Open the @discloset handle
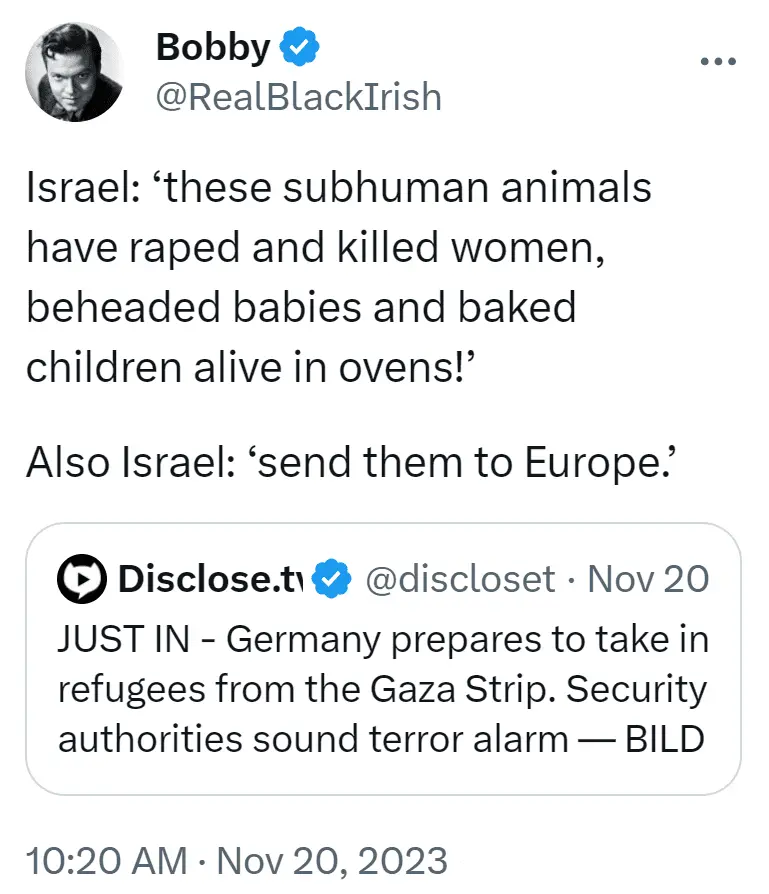 coord(459,579)
